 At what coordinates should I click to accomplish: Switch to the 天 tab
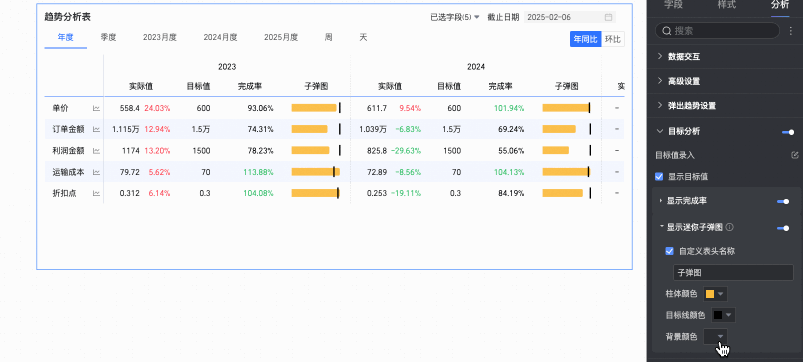[363, 37]
